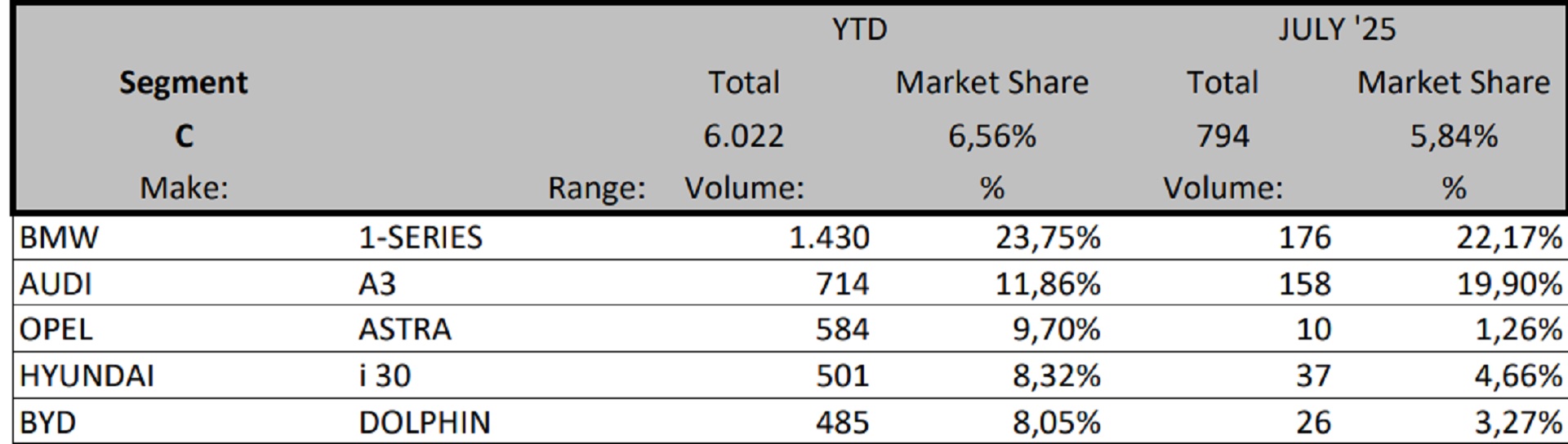Select YTD market share 6,56%
This screenshot has width=1568, height=444.
(991, 135)
